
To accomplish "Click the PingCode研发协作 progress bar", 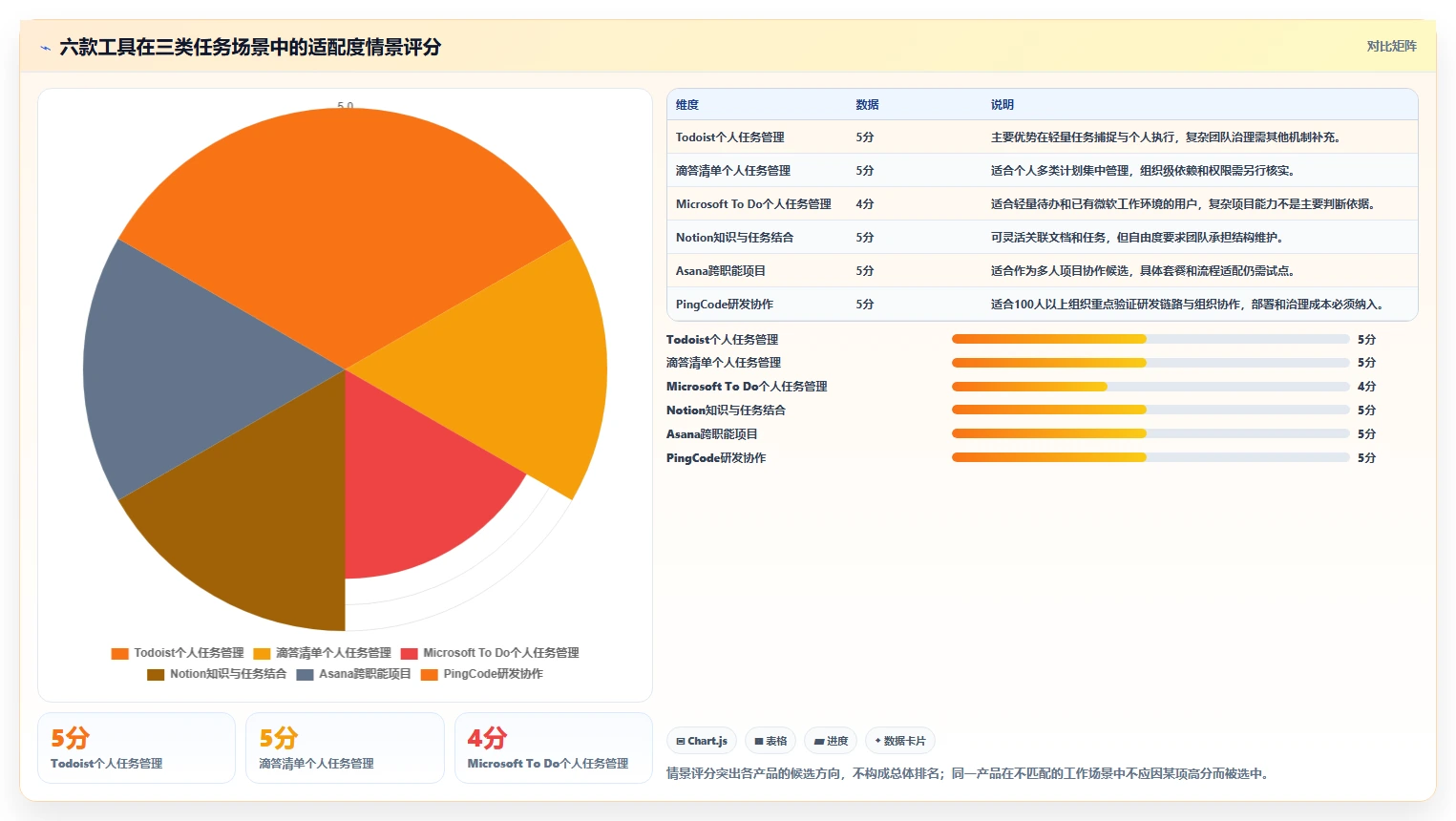I will tap(1150, 457).
